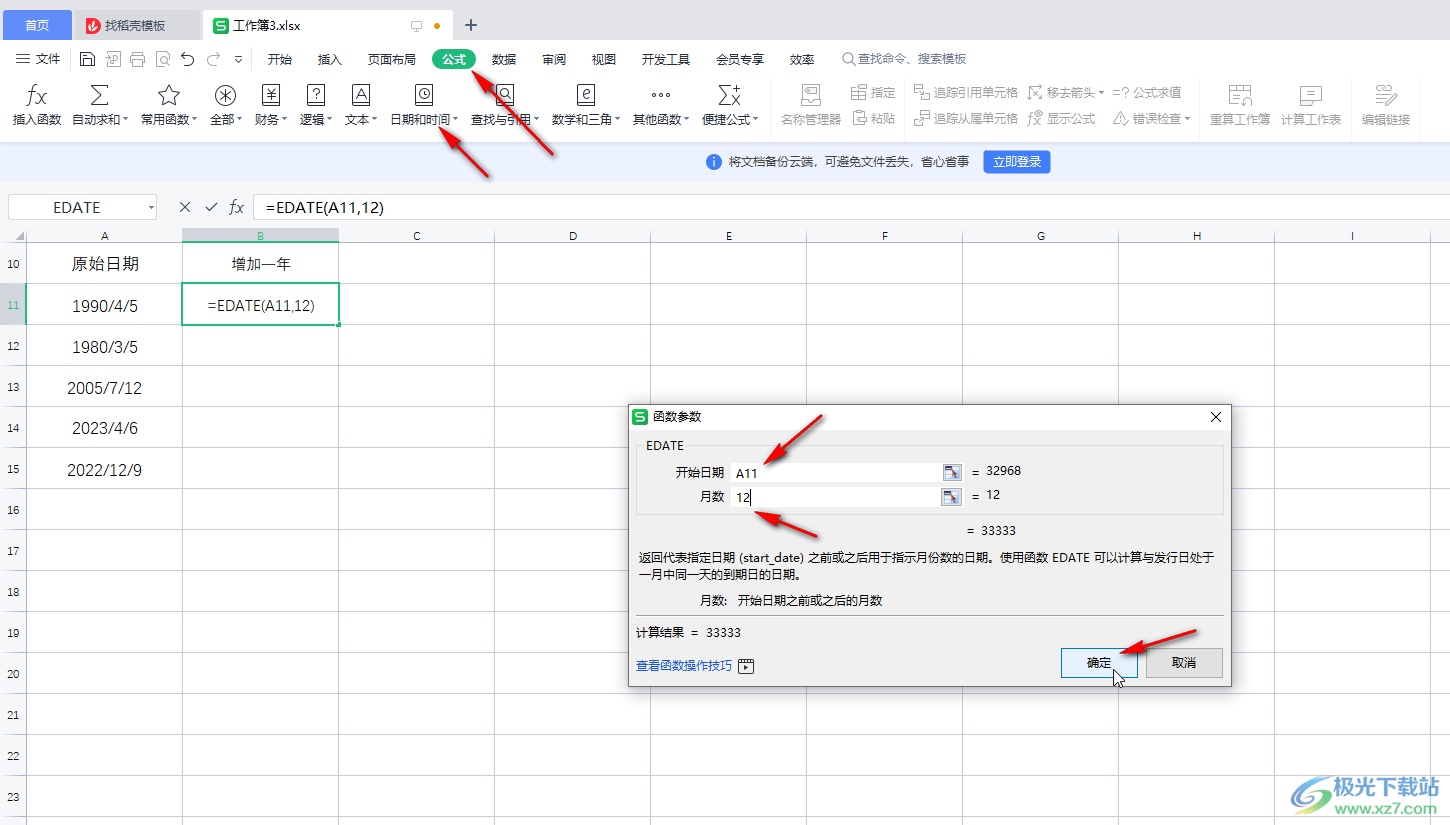This screenshot has width=1450, height=825.
Task: Click the AutoSum sigma icon
Action: [100, 95]
